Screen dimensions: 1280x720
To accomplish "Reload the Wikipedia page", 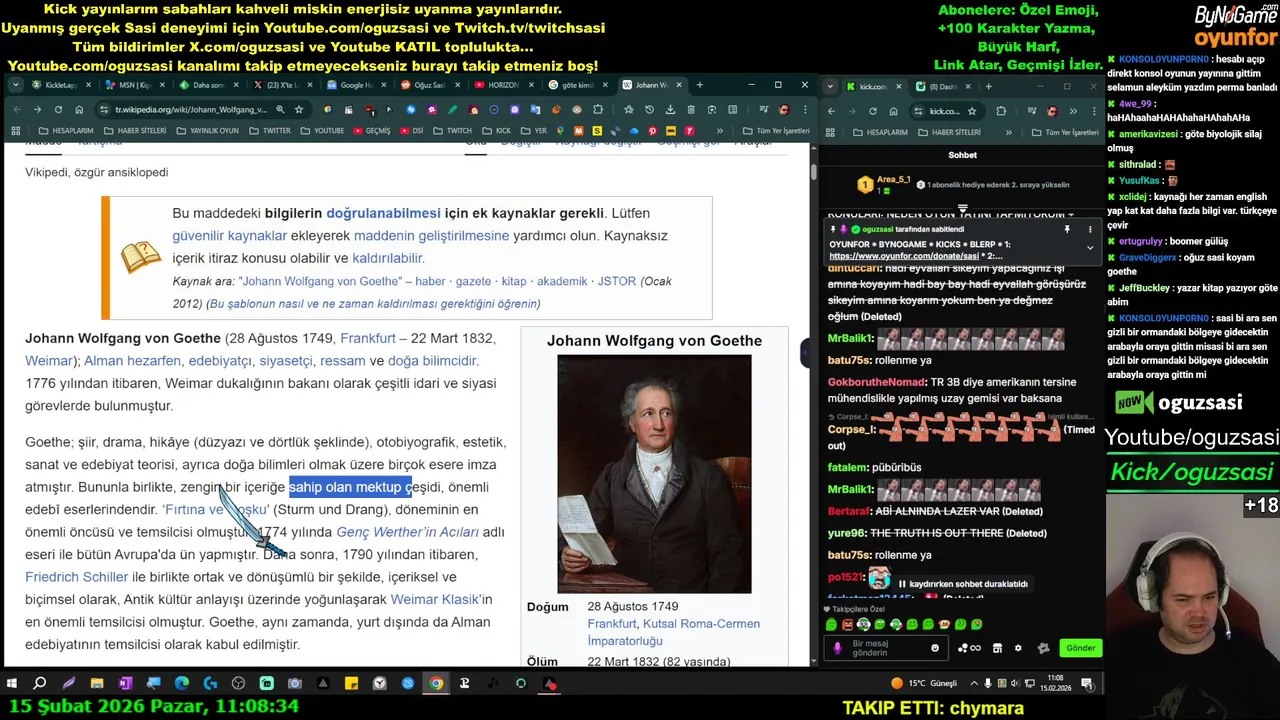I will click(x=58, y=109).
